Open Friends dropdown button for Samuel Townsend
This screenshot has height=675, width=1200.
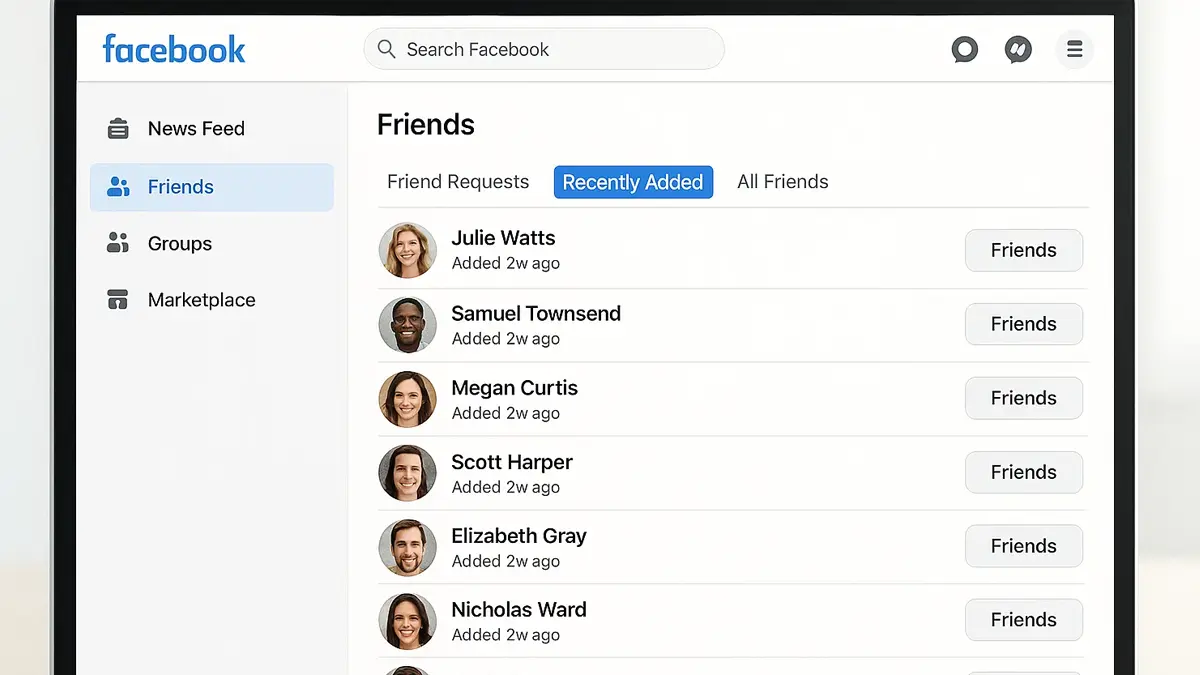(x=1023, y=324)
